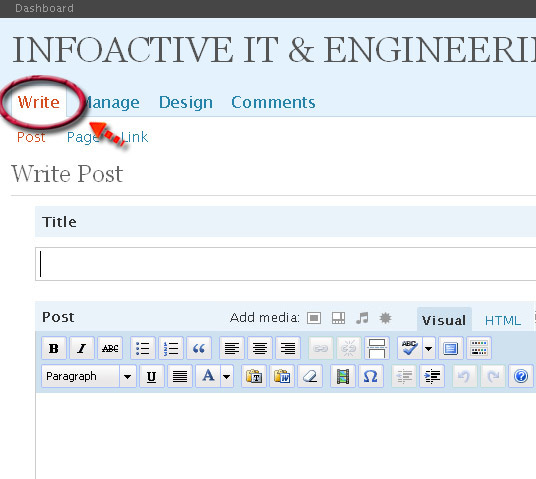
Task: Open text color picker dropdown arrow
Action: point(227,376)
